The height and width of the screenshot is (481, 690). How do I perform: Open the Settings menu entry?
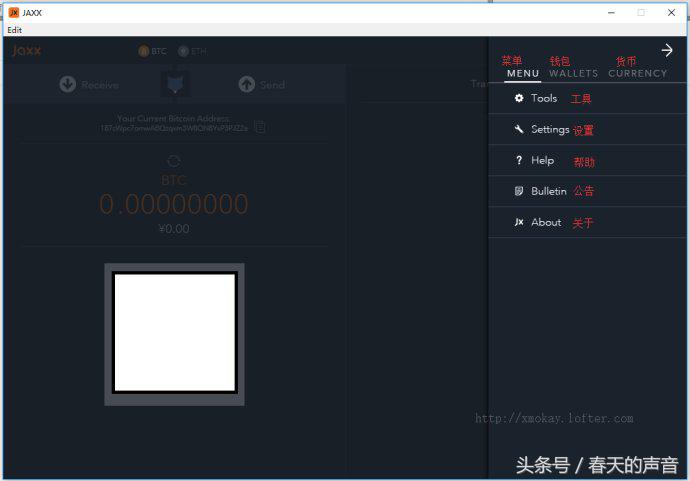[588, 129]
